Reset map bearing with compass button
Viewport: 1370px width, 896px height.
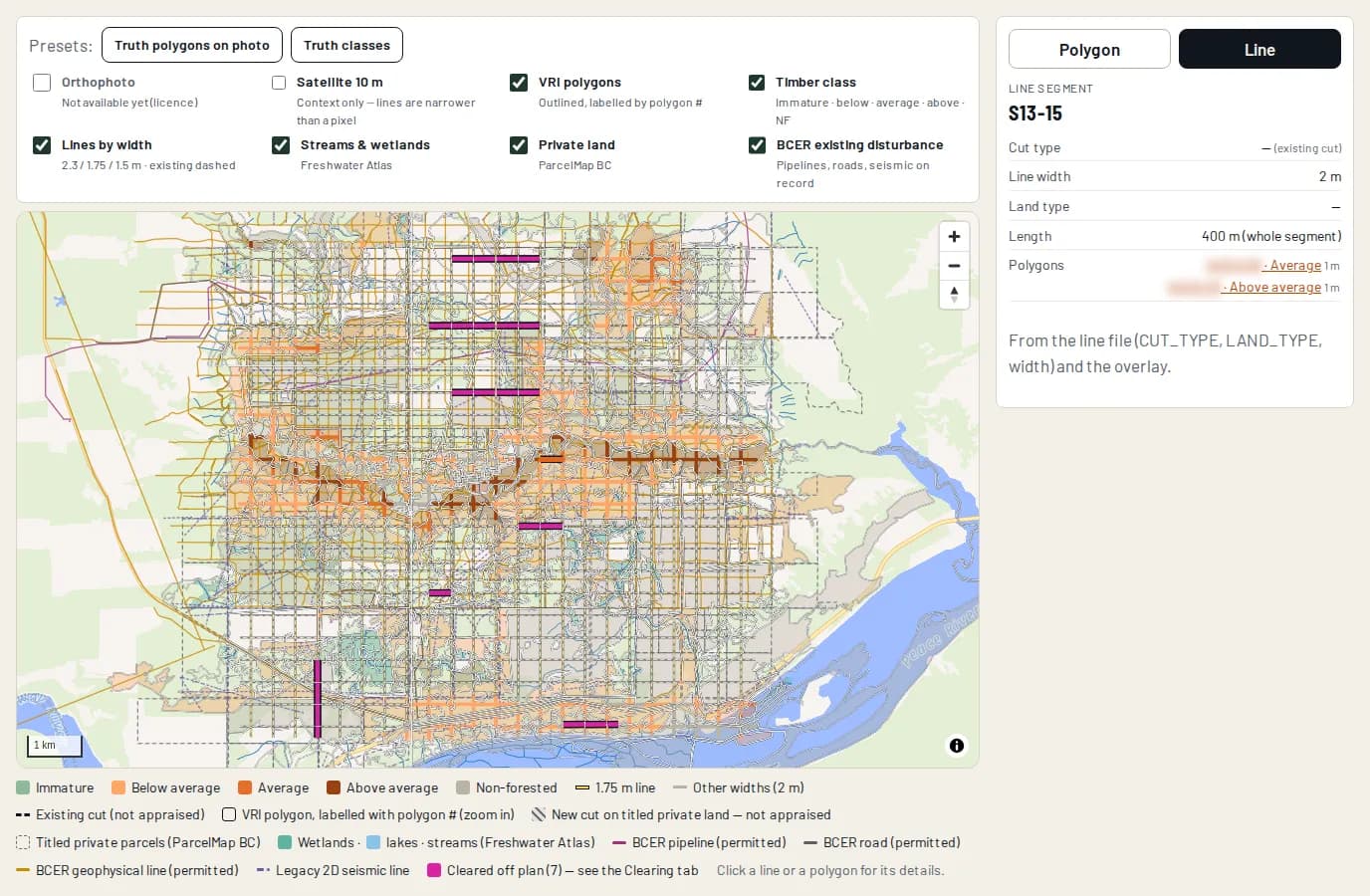coord(954,295)
